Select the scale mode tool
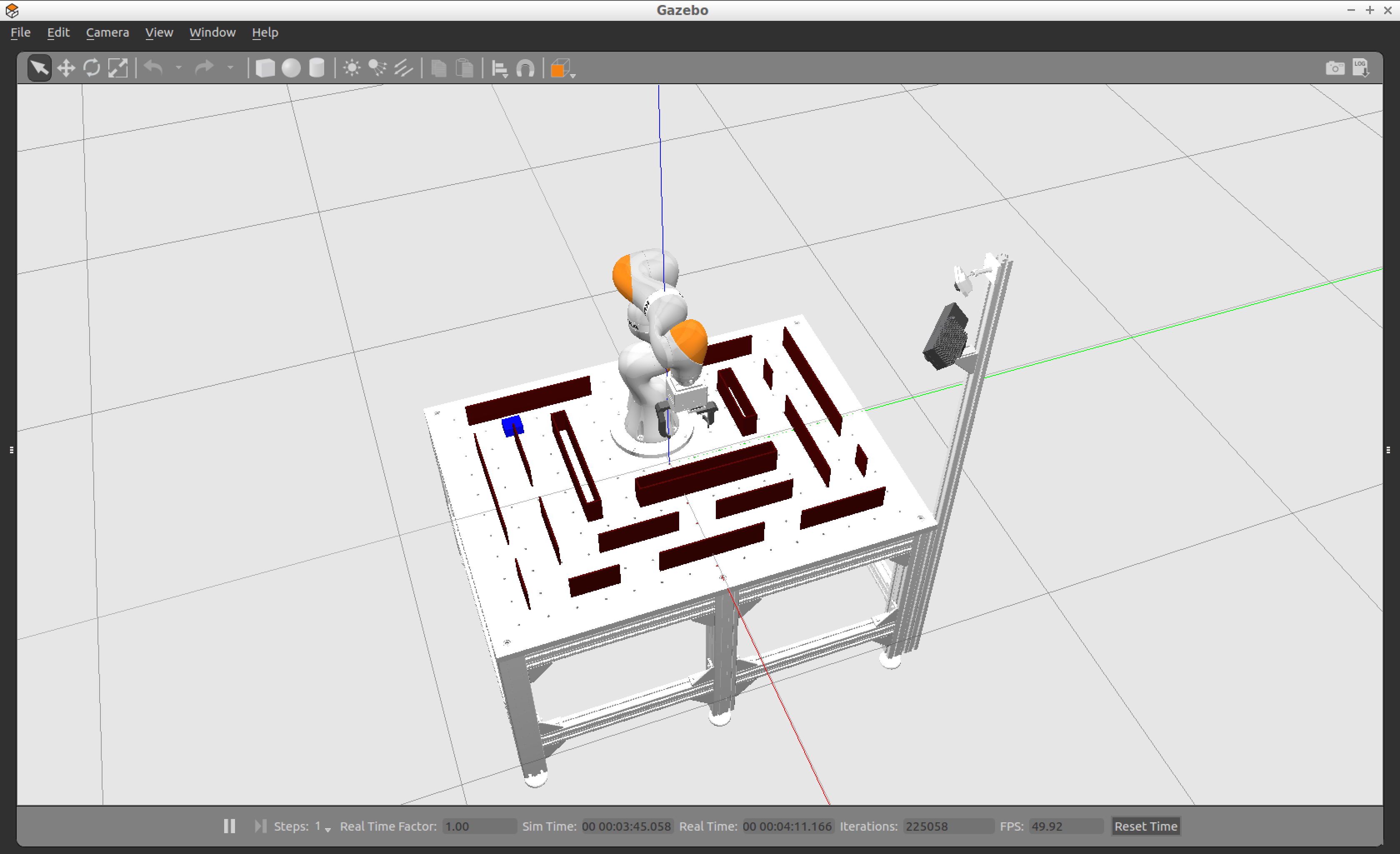The image size is (1400, 854). click(117, 68)
